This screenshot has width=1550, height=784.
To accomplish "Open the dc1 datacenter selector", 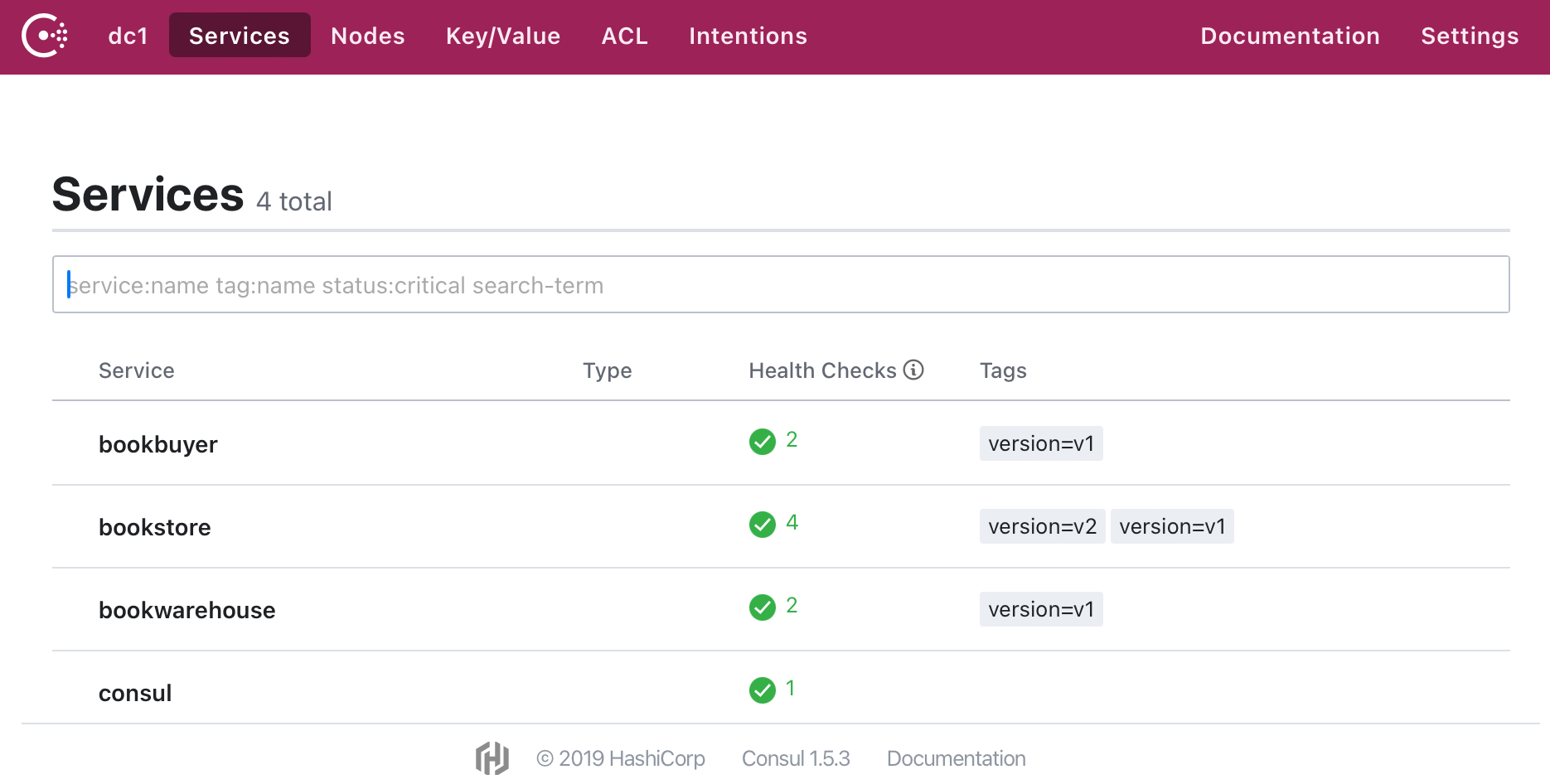I will point(128,36).
